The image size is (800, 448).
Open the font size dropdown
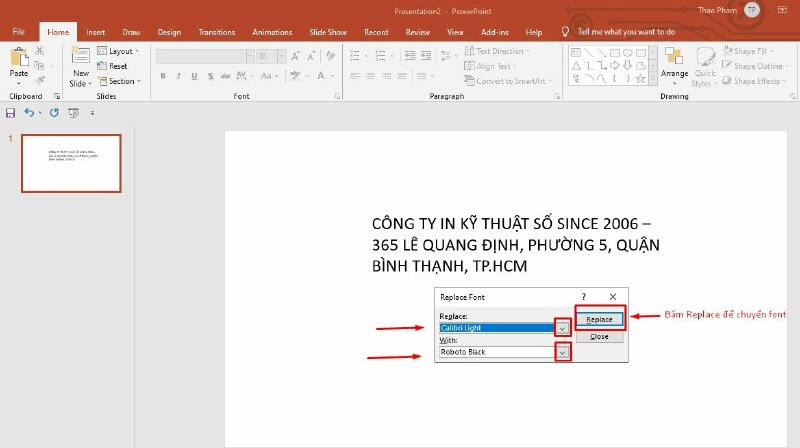point(281,56)
